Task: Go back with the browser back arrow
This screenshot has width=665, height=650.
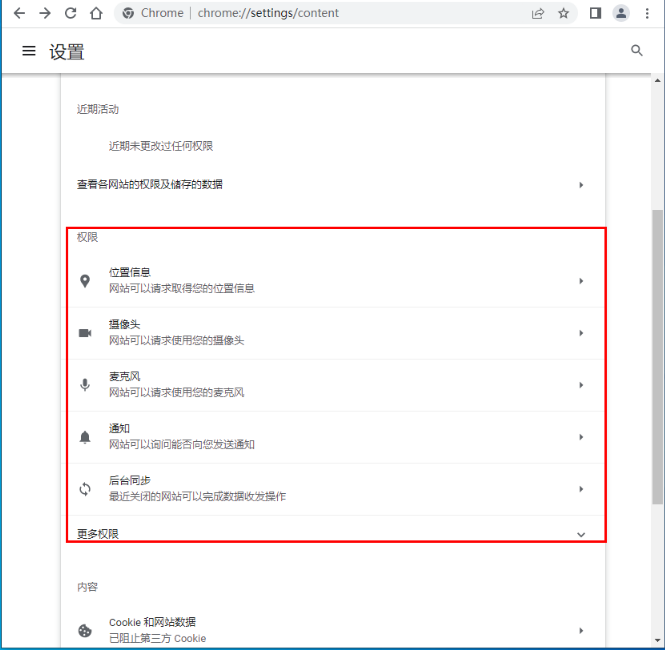Action: coord(20,13)
